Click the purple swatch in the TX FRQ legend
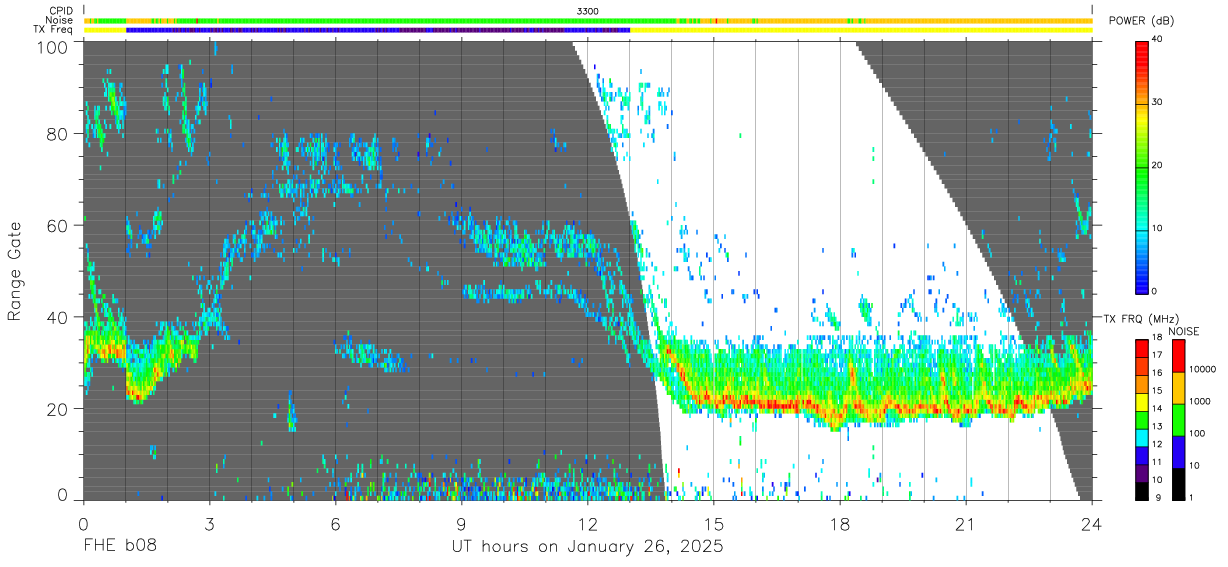Image resolution: width=1228 pixels, height=567 pixels. 1141,473
